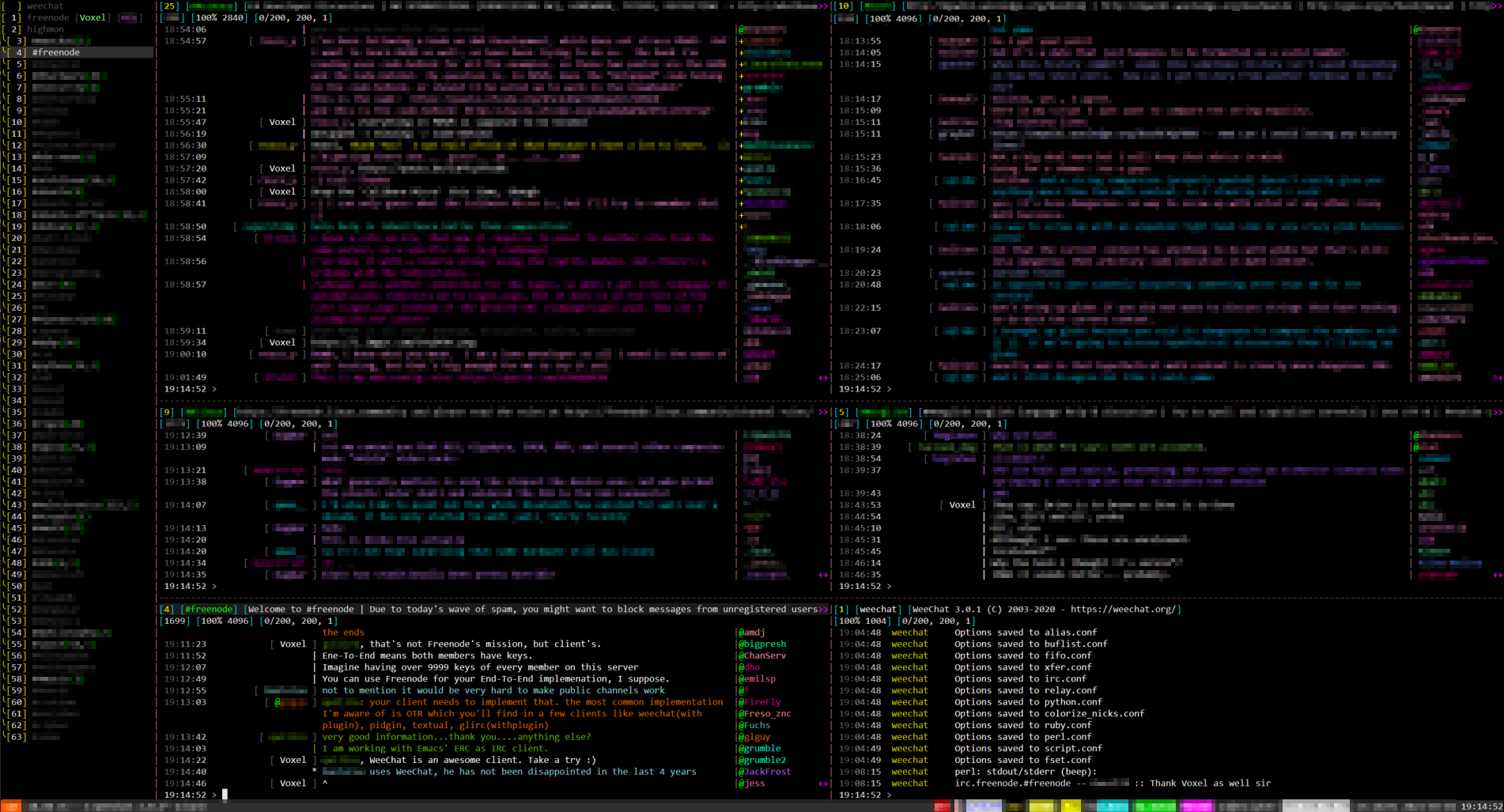Click the 19:14:52 clock in bottom bar
Image resolution: width=1504 pixels, height=812 pixels.
[1481, 806]
